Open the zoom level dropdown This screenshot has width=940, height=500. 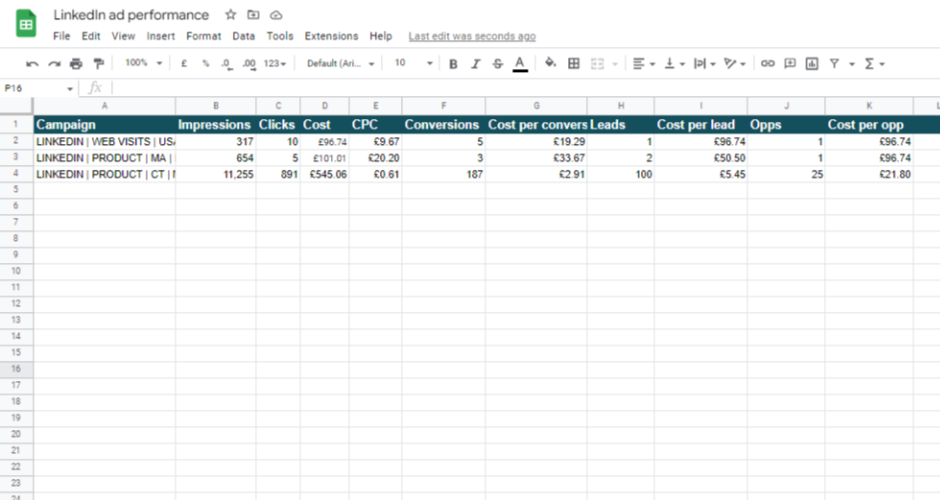144,63
